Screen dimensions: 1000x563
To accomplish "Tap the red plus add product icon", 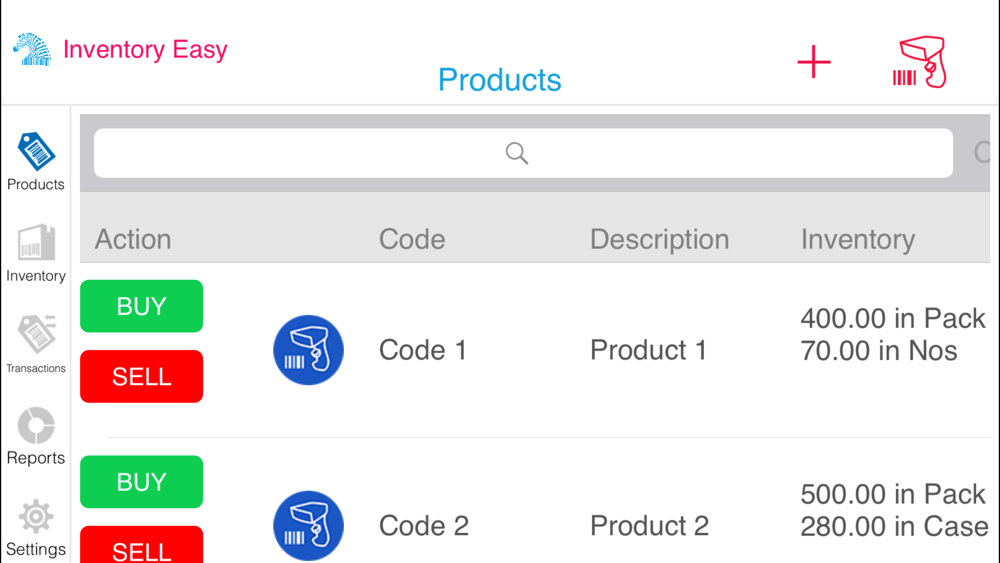I will point(814,62).
